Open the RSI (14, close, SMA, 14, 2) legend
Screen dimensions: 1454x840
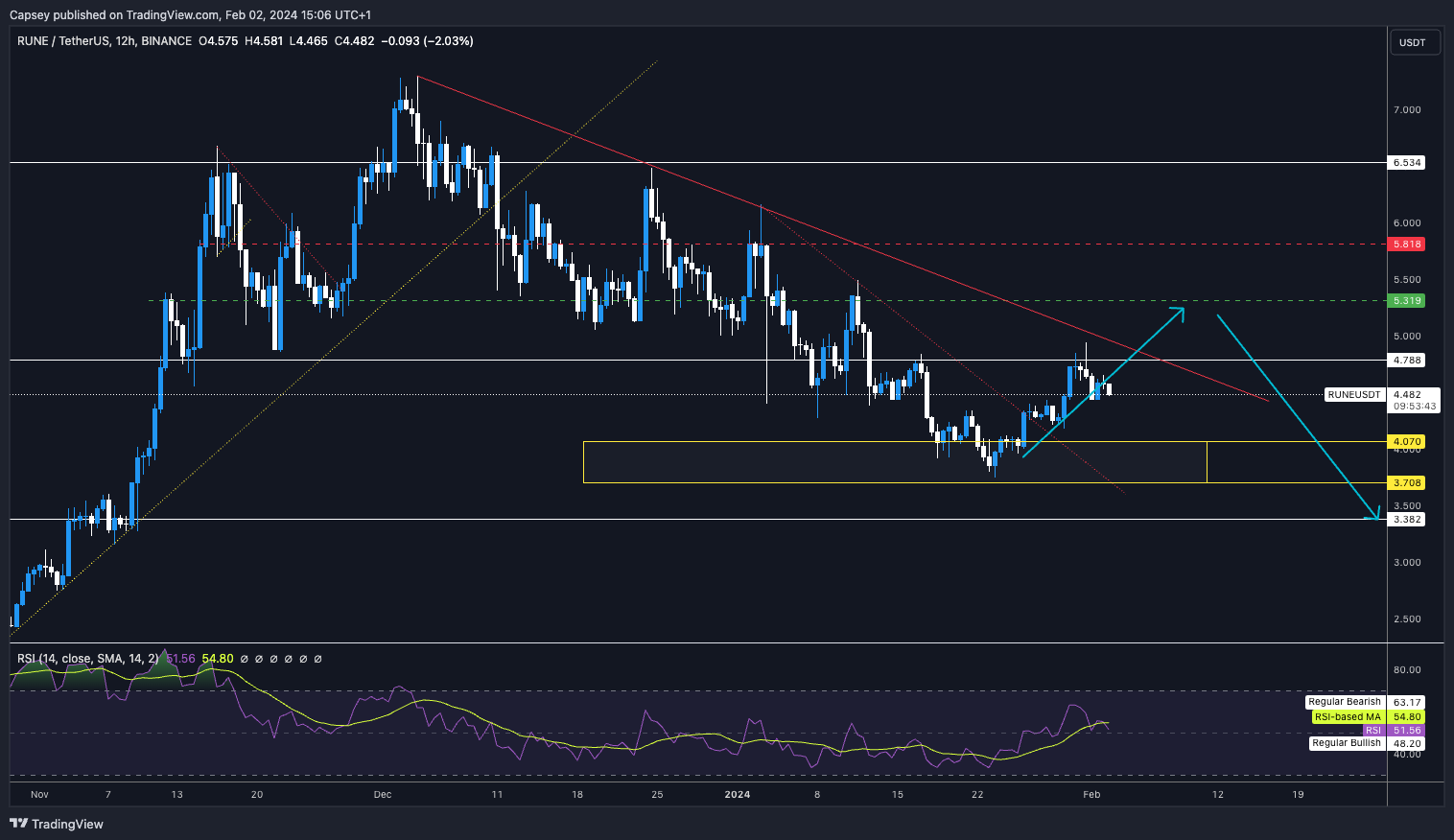point(88,659)
